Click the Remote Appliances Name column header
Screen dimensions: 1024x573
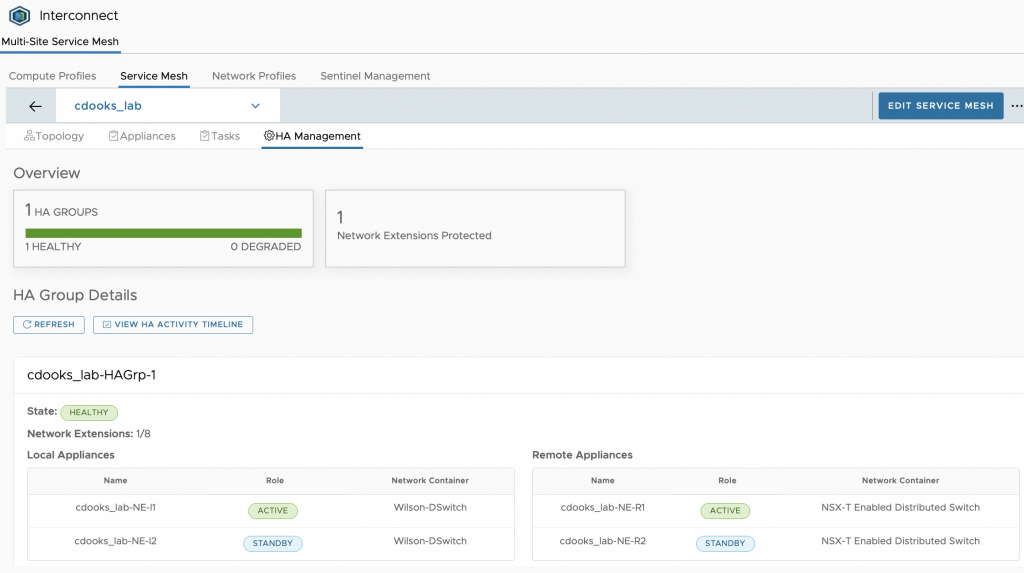pyautogui.click(x=603, y=481)
